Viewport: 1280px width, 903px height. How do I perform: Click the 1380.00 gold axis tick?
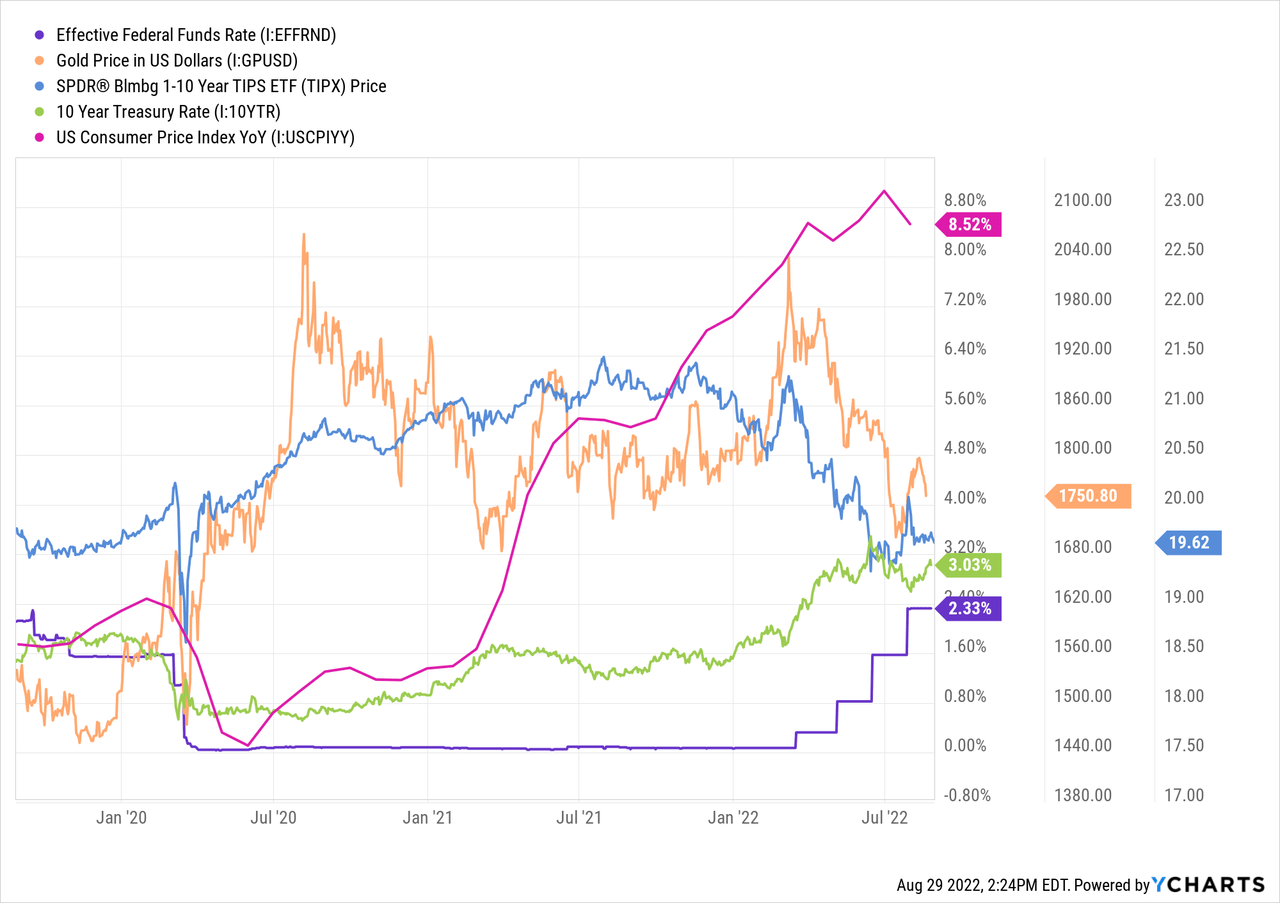(x=1083, y=796)
